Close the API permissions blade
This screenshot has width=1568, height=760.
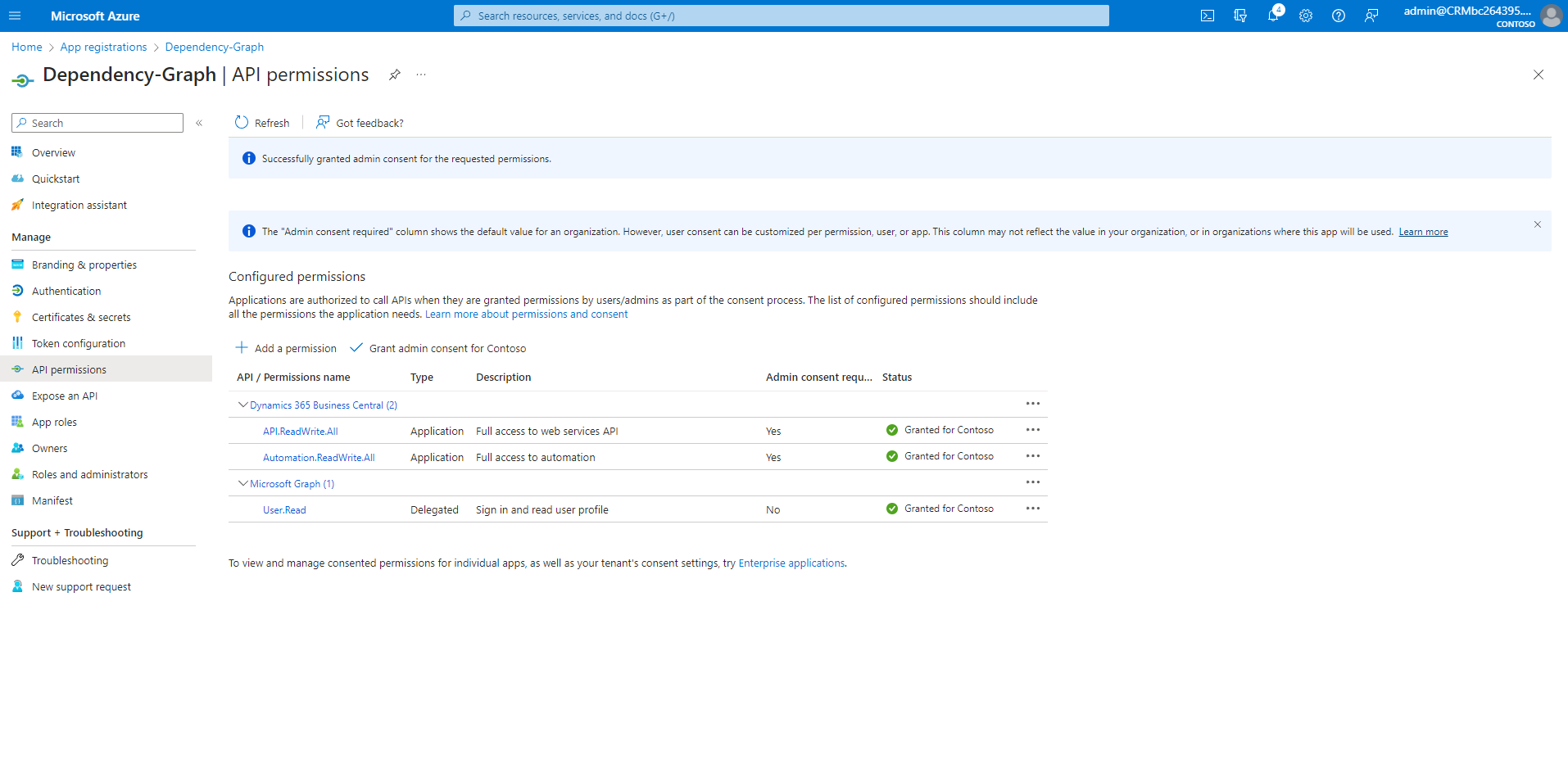pyautogui.click(x=1539, y=75)
